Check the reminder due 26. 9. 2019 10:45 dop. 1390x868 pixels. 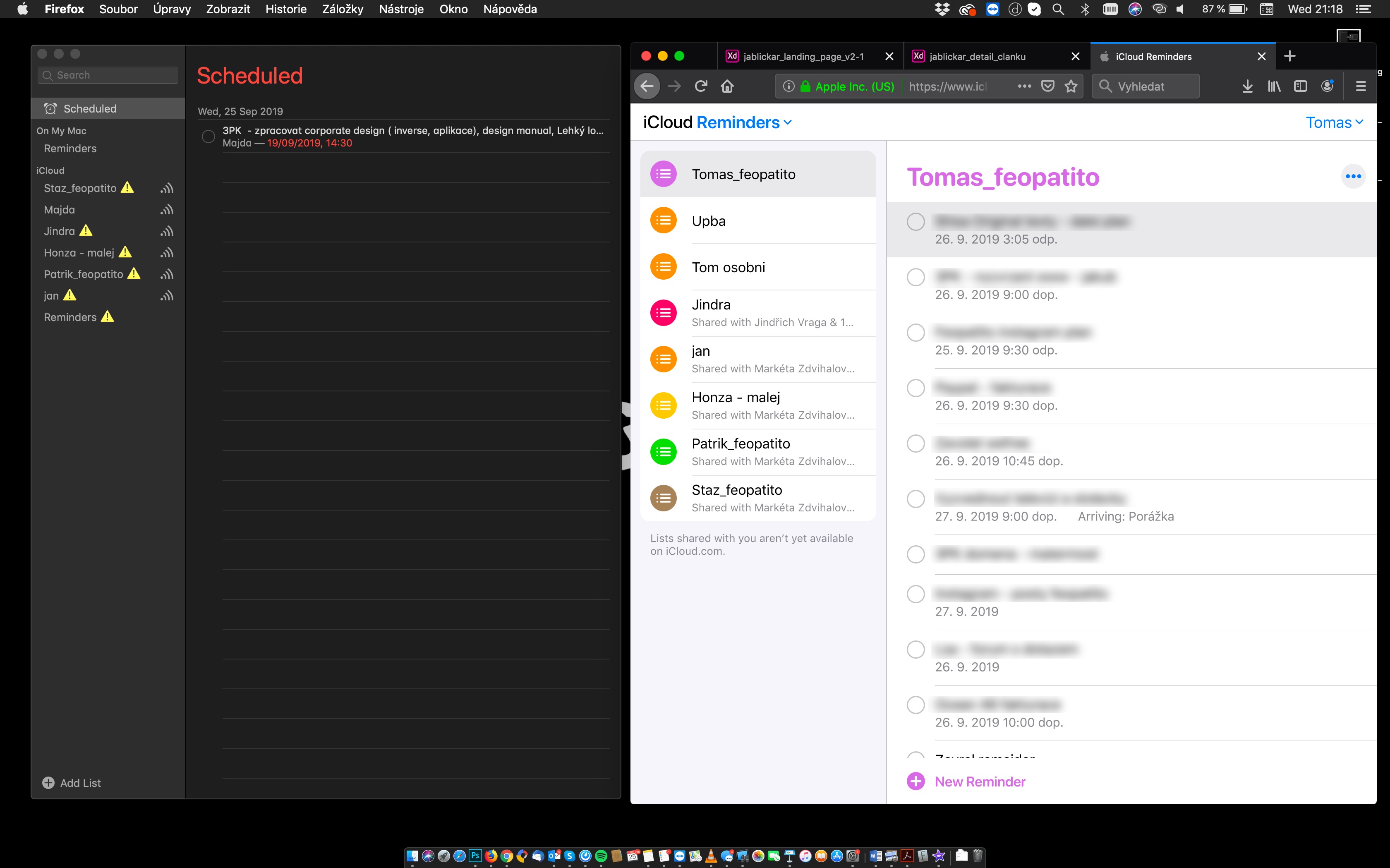pos(915,444)
